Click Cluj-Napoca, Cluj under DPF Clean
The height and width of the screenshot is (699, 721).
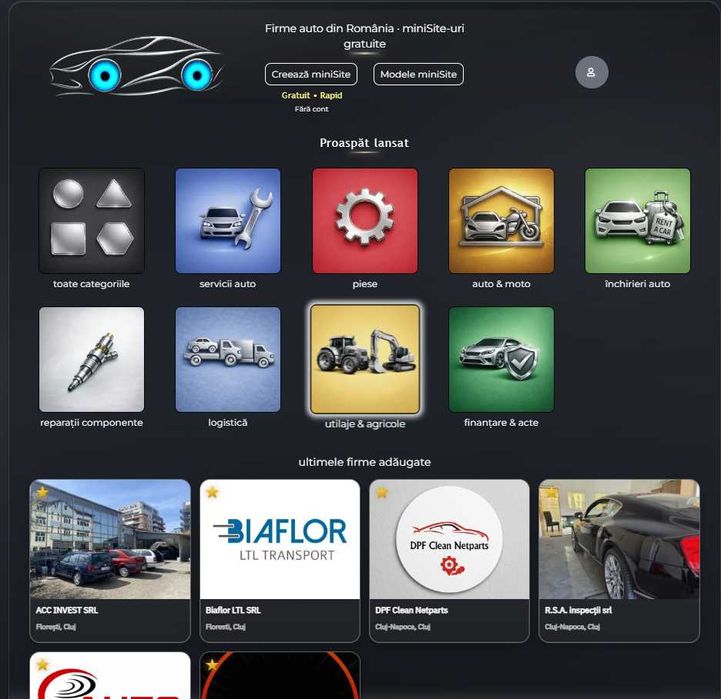[402, 627]
